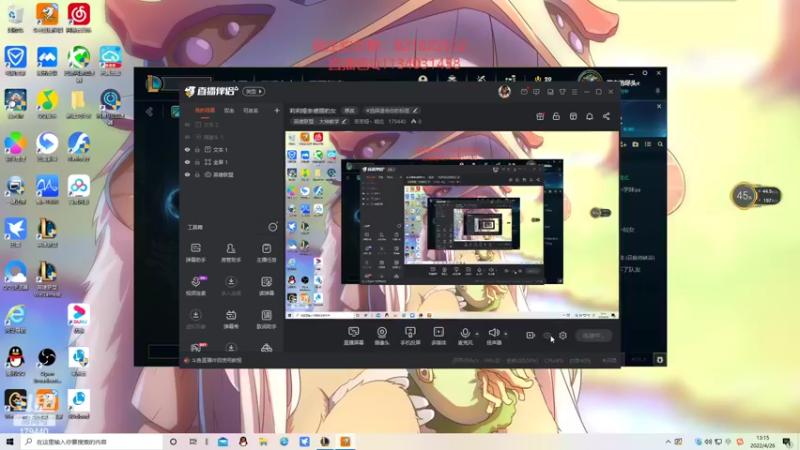Open the 弹幕助手 danmaku assistant tool

[x=195, y=253]
